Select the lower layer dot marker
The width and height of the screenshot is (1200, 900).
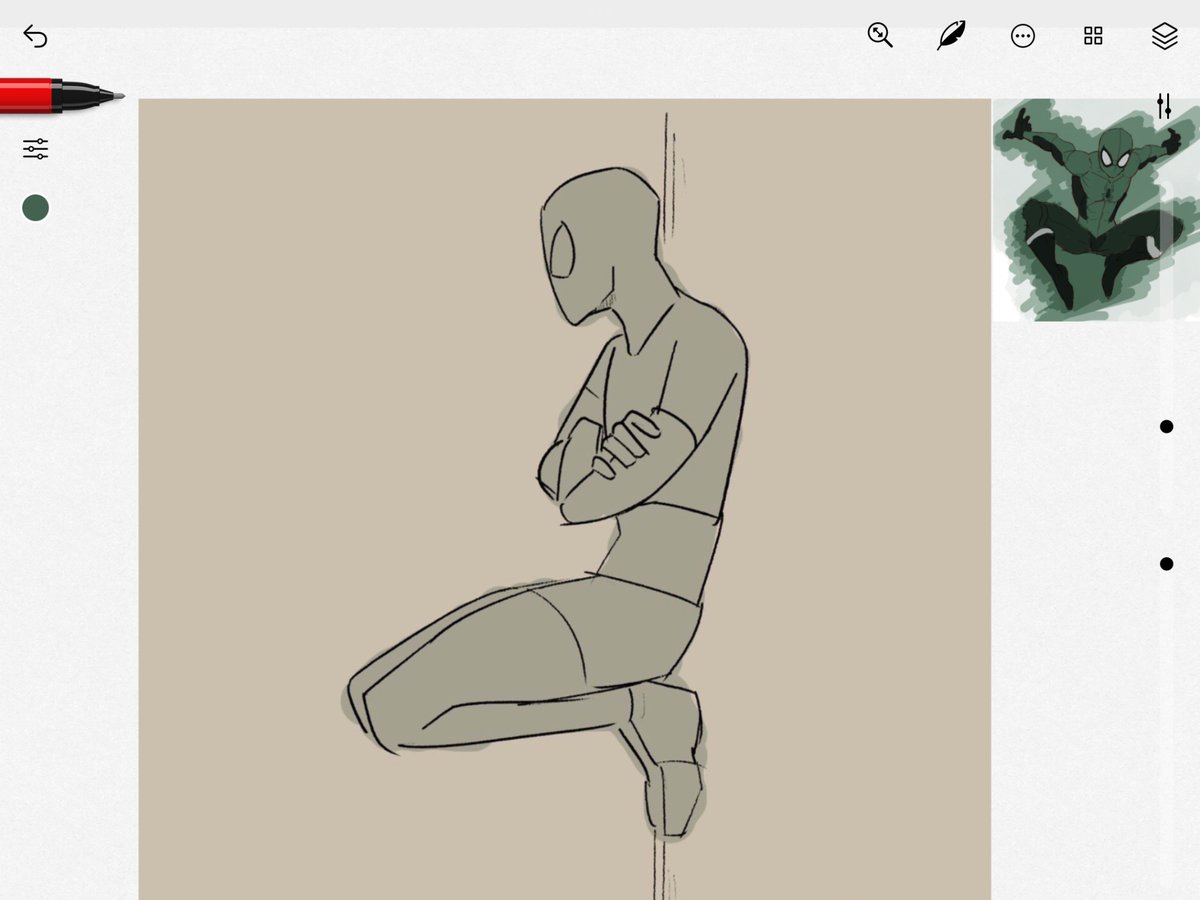[x=1166, y=564]
